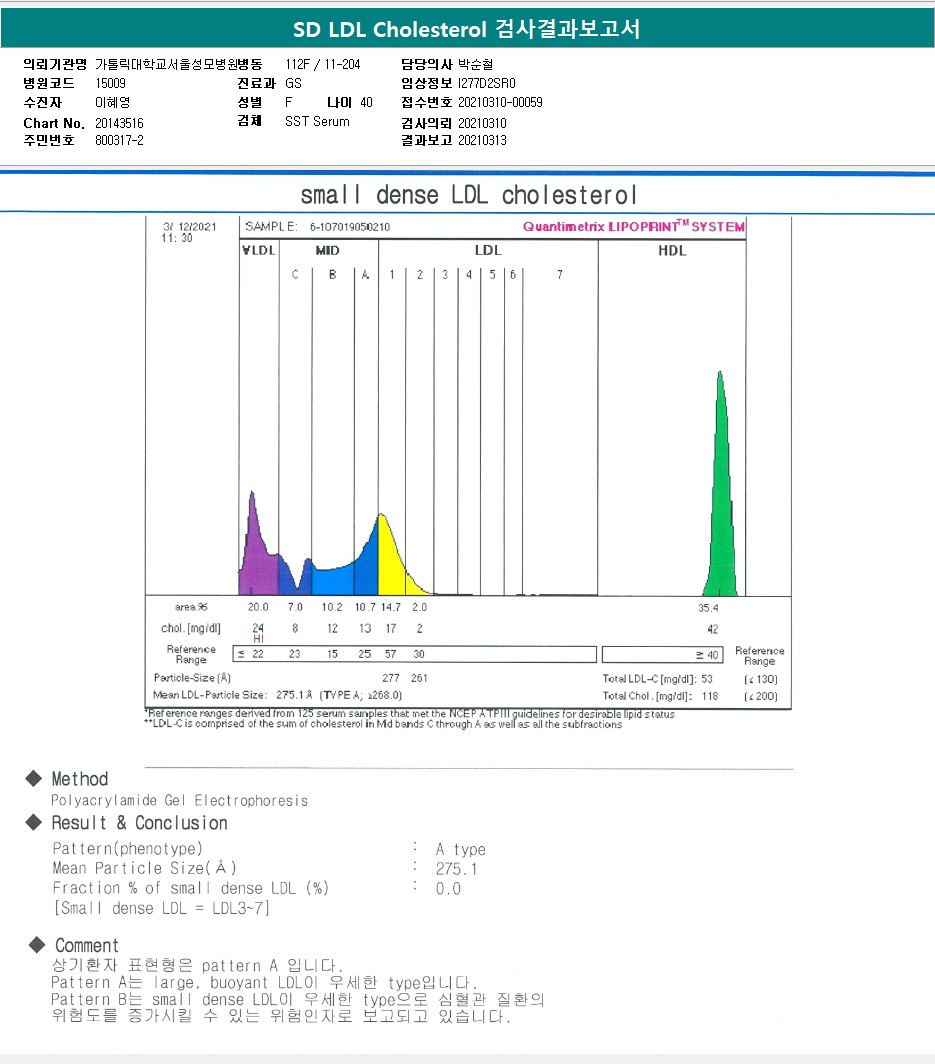
Task: Select the hospital name '가톨릭대학교서울성모병원병동'
Action: [178, 64]
